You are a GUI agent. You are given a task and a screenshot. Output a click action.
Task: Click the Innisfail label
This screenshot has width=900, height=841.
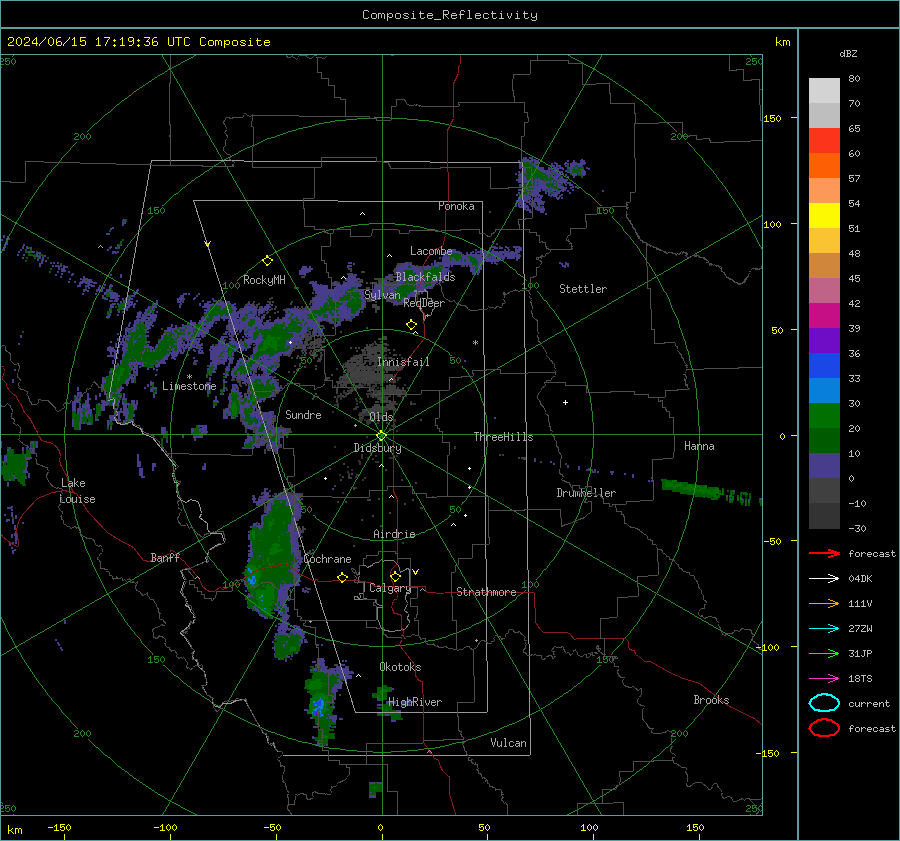coord(403,362)
